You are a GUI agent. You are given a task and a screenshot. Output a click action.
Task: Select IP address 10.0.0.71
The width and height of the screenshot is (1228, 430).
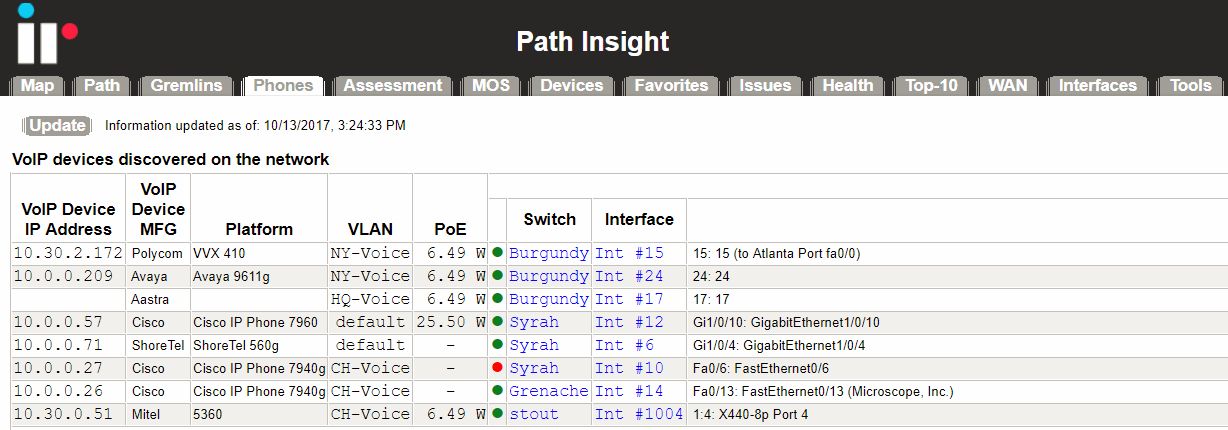point(58,345)
